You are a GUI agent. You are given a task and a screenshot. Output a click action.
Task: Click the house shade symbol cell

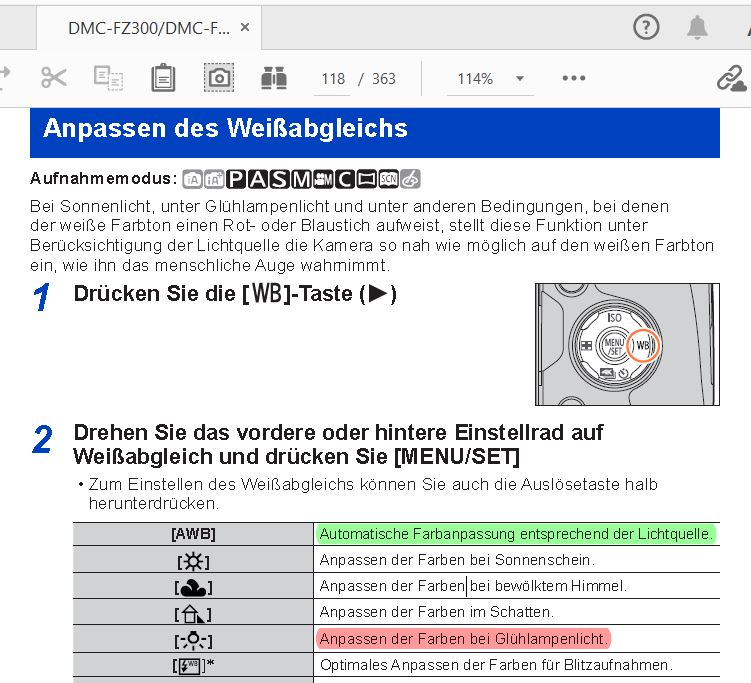coord(193,613)
